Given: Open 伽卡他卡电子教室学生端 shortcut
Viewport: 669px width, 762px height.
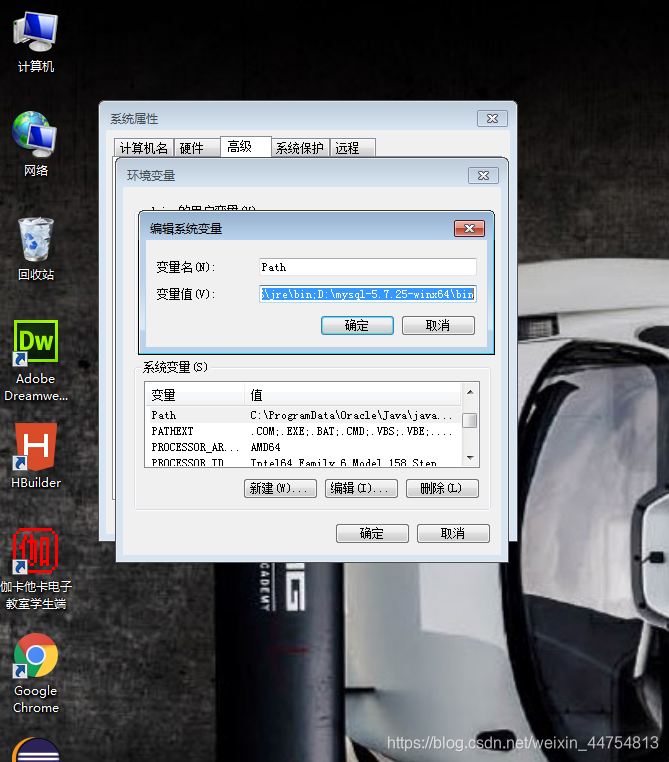Looking at the screenshot, I should click(35, 569).
